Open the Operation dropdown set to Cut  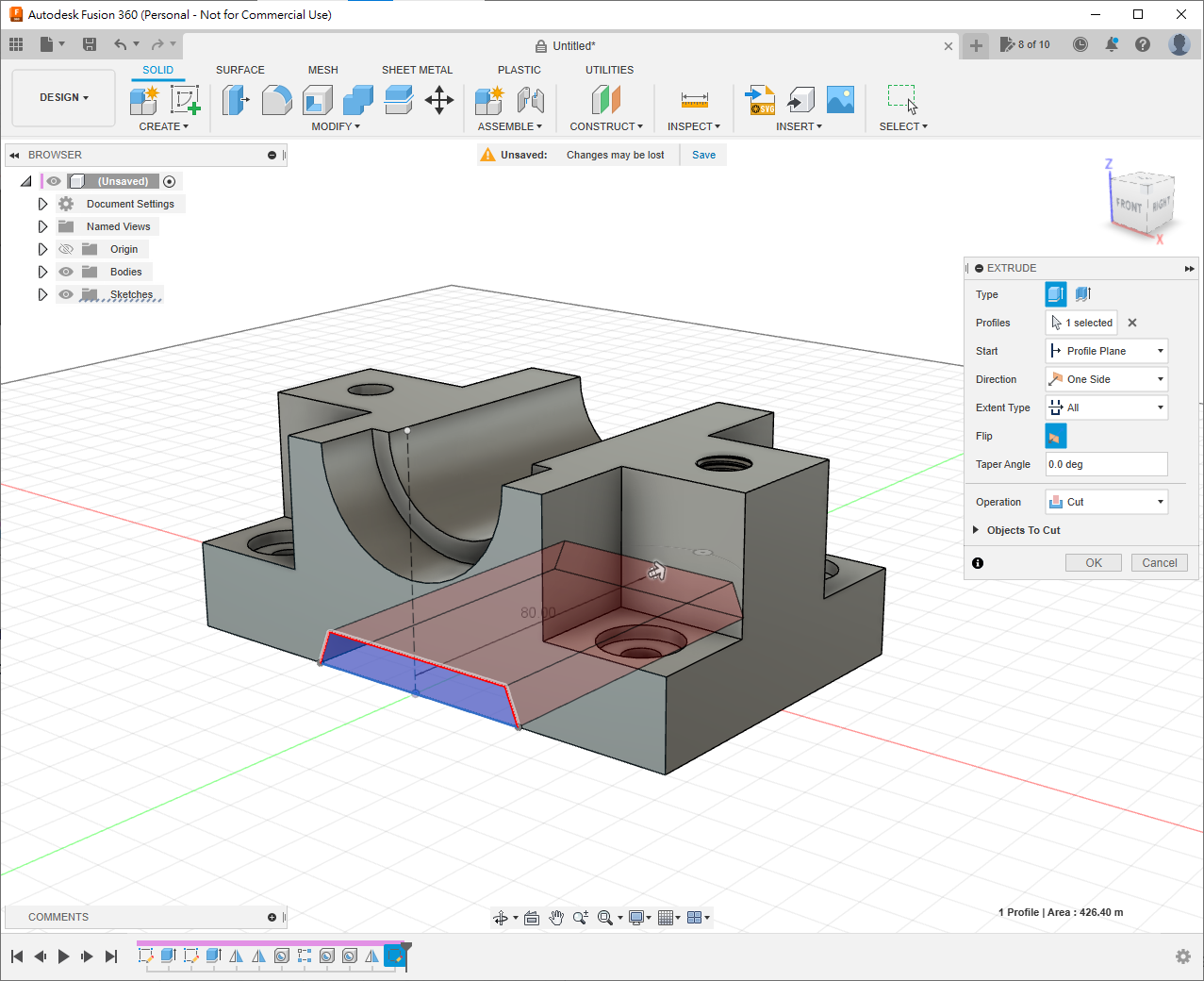tap(1107, 502)
